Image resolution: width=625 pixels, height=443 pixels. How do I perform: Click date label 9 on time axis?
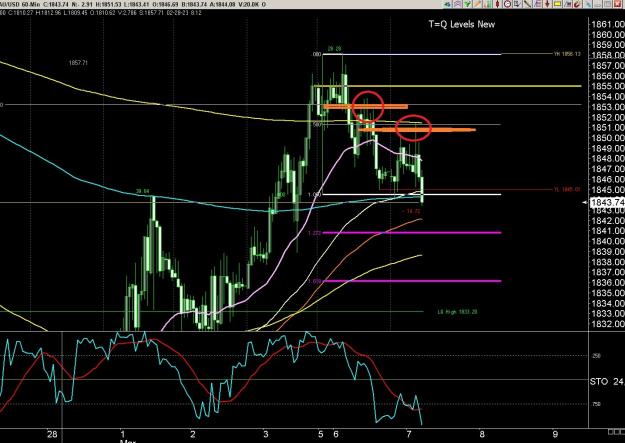pos(554,434)
